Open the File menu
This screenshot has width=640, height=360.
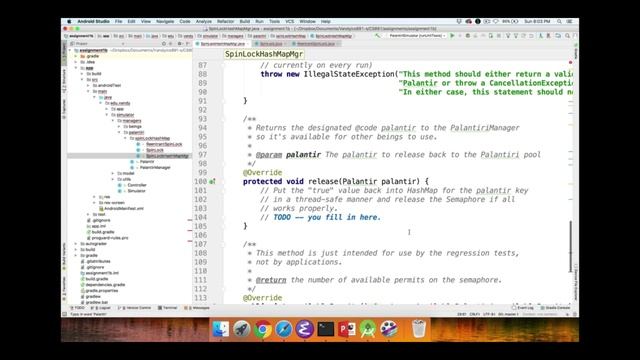[118, 21]
